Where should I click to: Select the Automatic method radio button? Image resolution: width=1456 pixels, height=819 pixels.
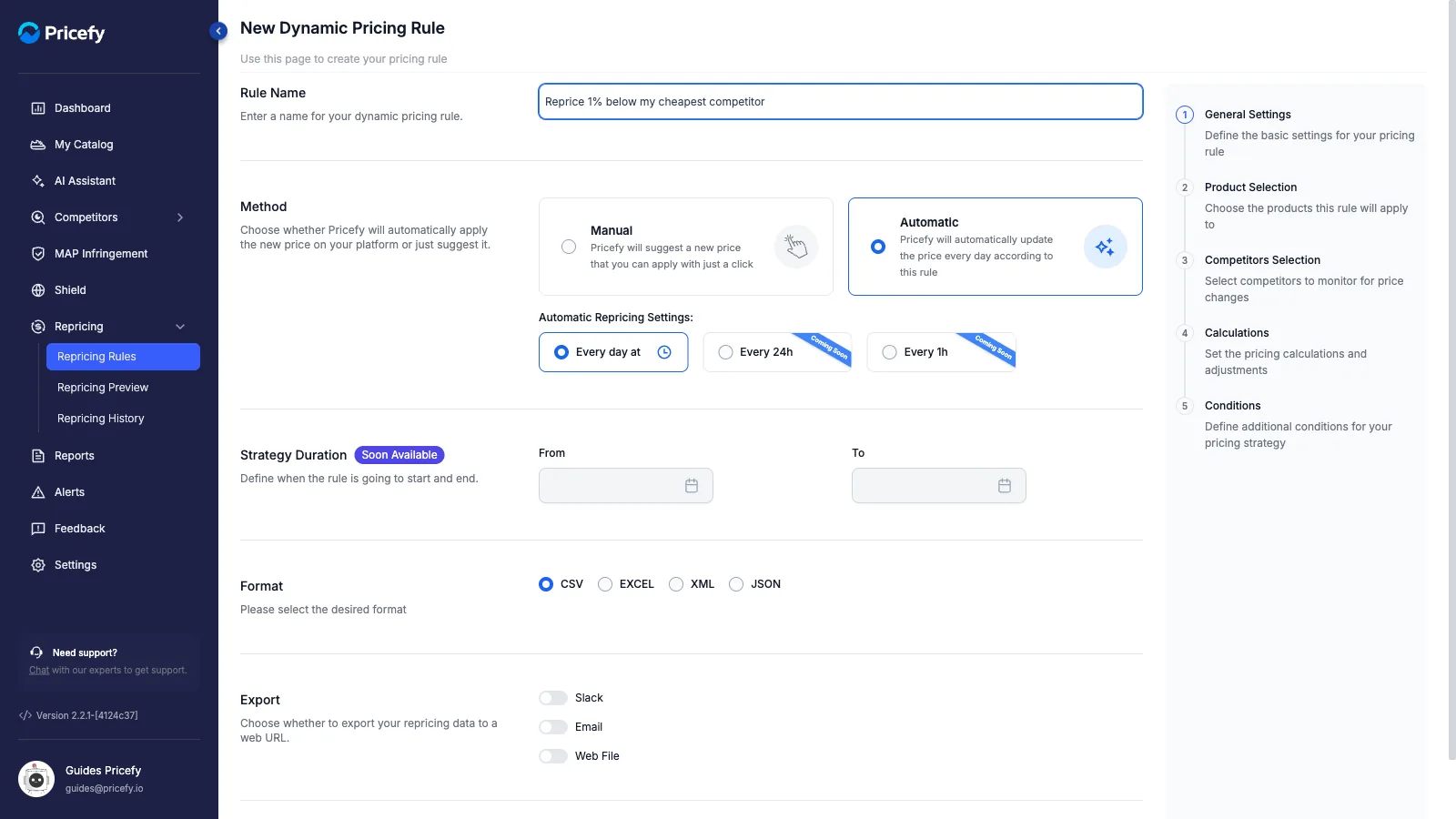click(x=878, y=247)
